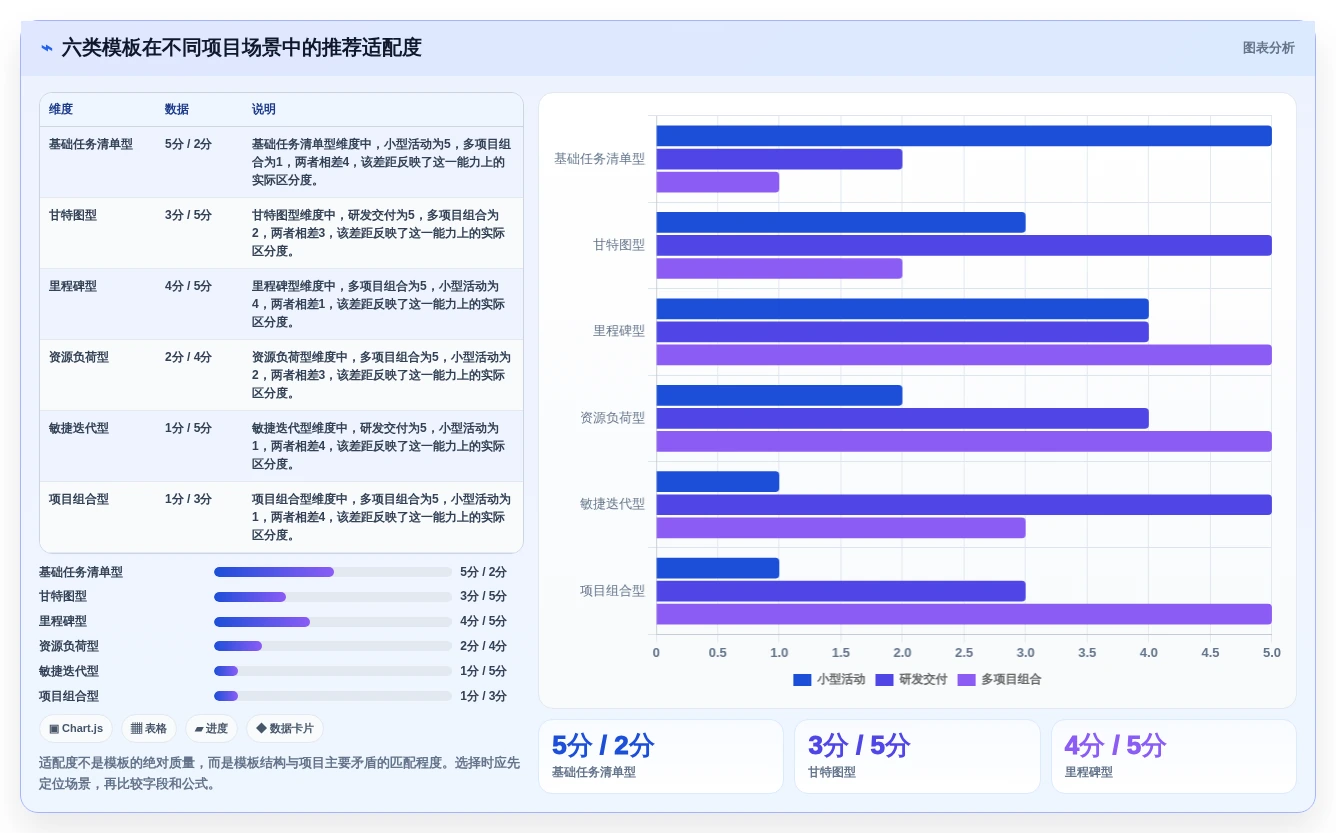Select the 敏捷迭代型 table row label

[79, 428]
